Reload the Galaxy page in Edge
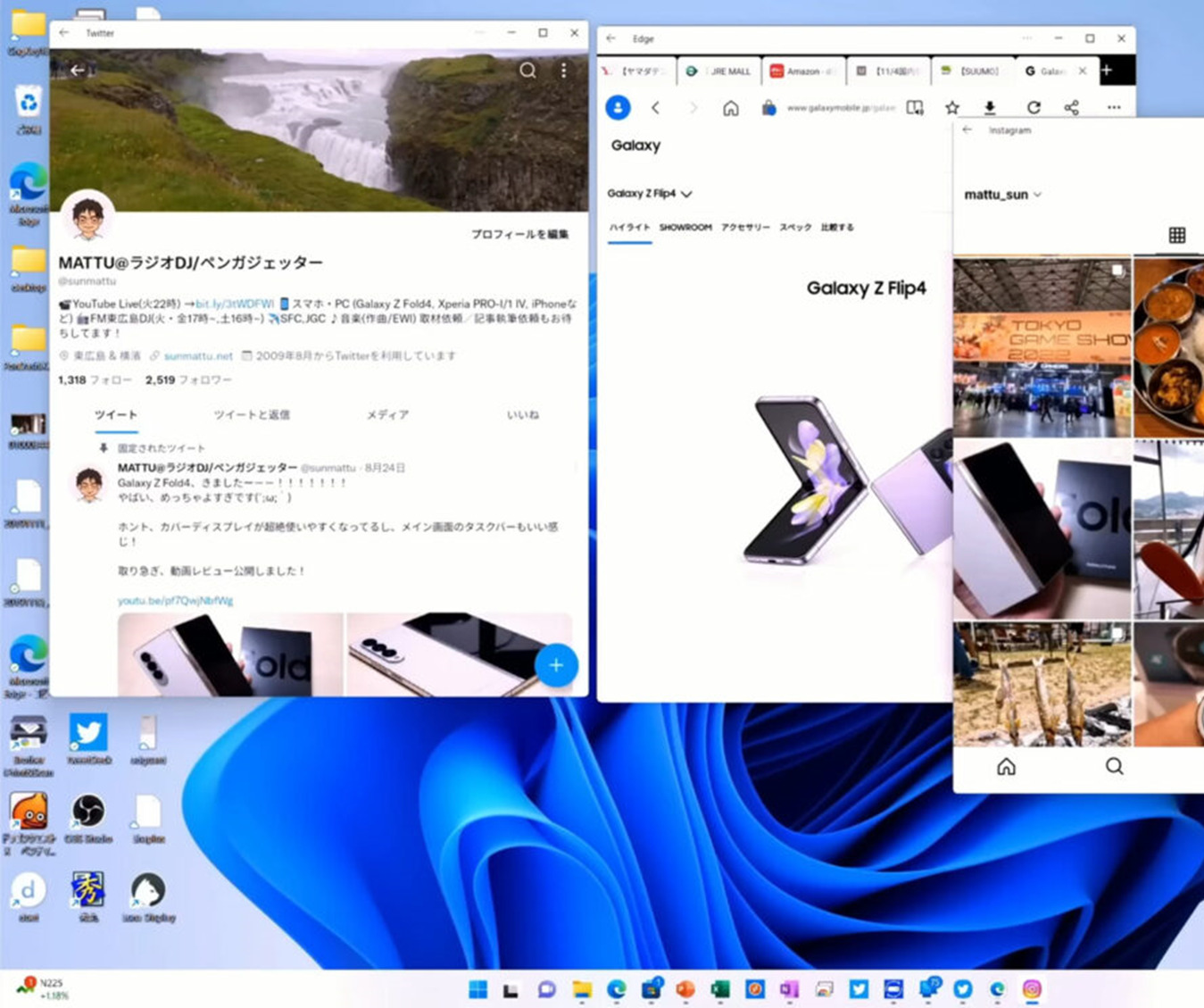 tap(1034, 107)
